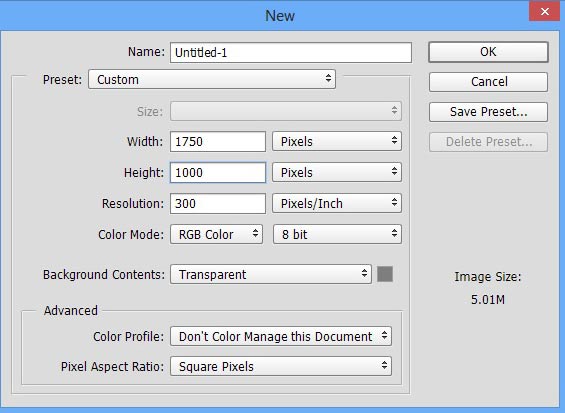Screen dimensions: 565x413
Task: Click the Cancel button
Action: click(488, 82)
